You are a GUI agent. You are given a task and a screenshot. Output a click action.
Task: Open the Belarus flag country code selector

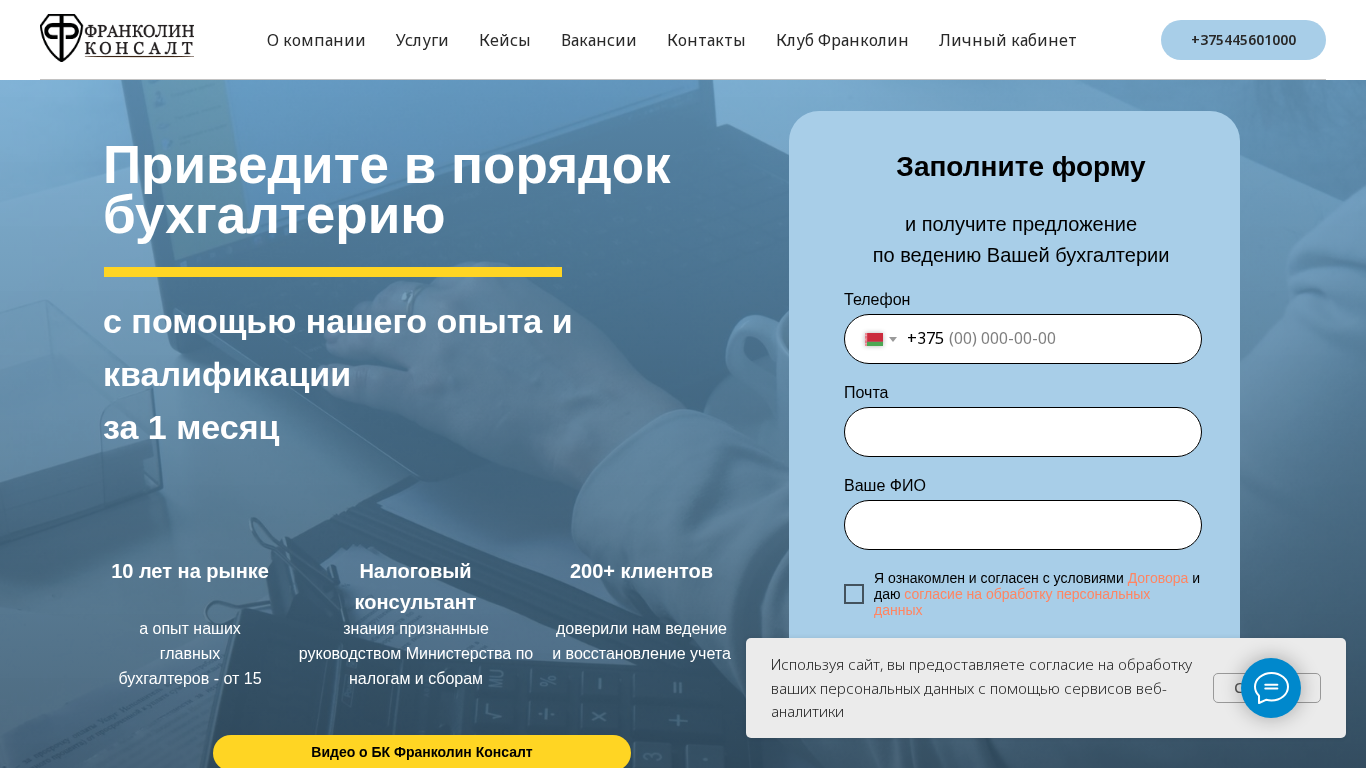tap(880, 339)
